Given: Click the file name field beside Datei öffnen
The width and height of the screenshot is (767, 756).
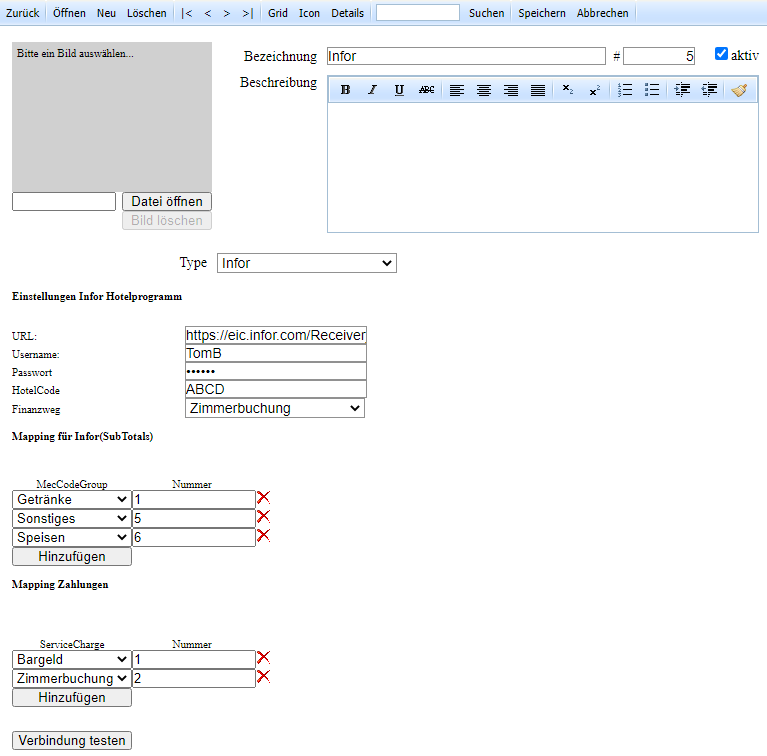Looking at the screenshot, I should pos(64,201).
